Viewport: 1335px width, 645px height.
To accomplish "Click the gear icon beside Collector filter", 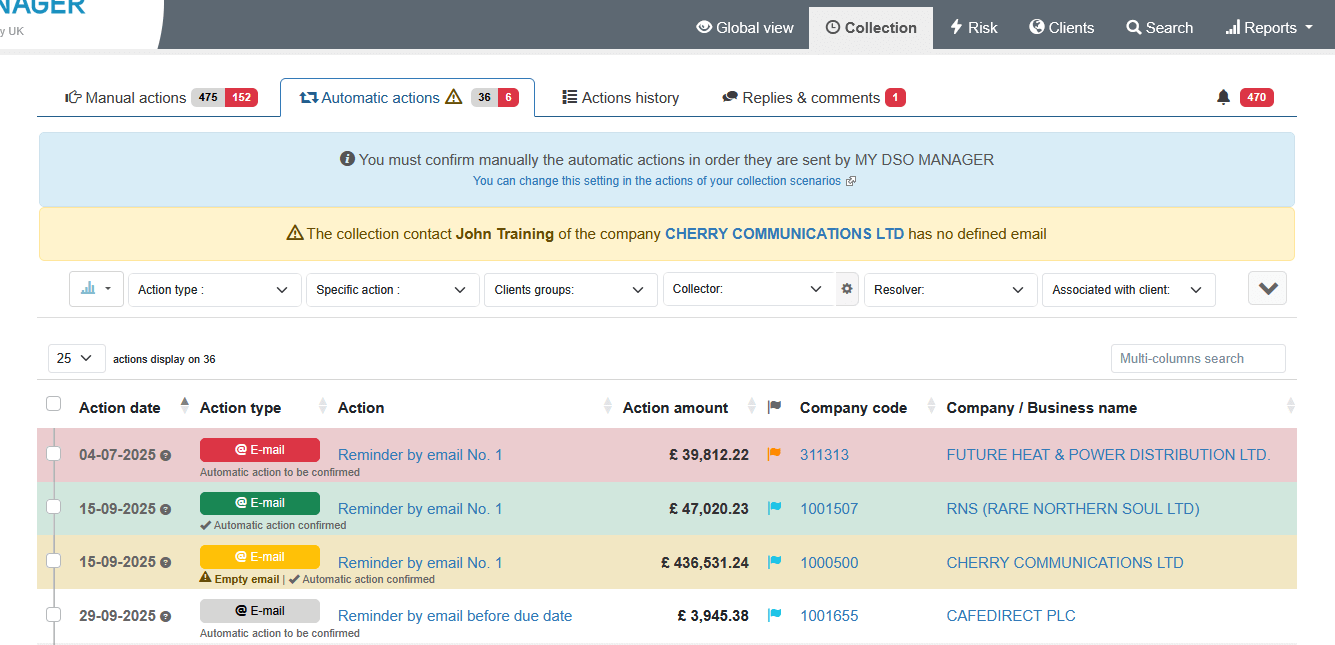I will click(x=847, y=289).
